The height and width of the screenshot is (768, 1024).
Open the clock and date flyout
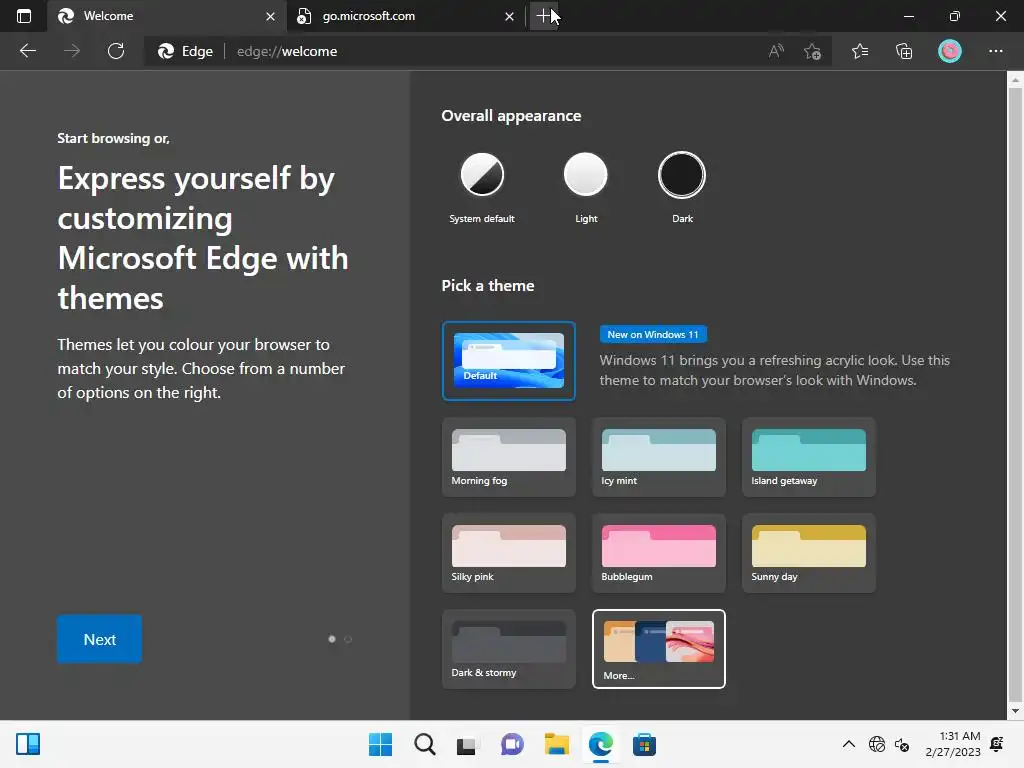click(x=953, y=744)
